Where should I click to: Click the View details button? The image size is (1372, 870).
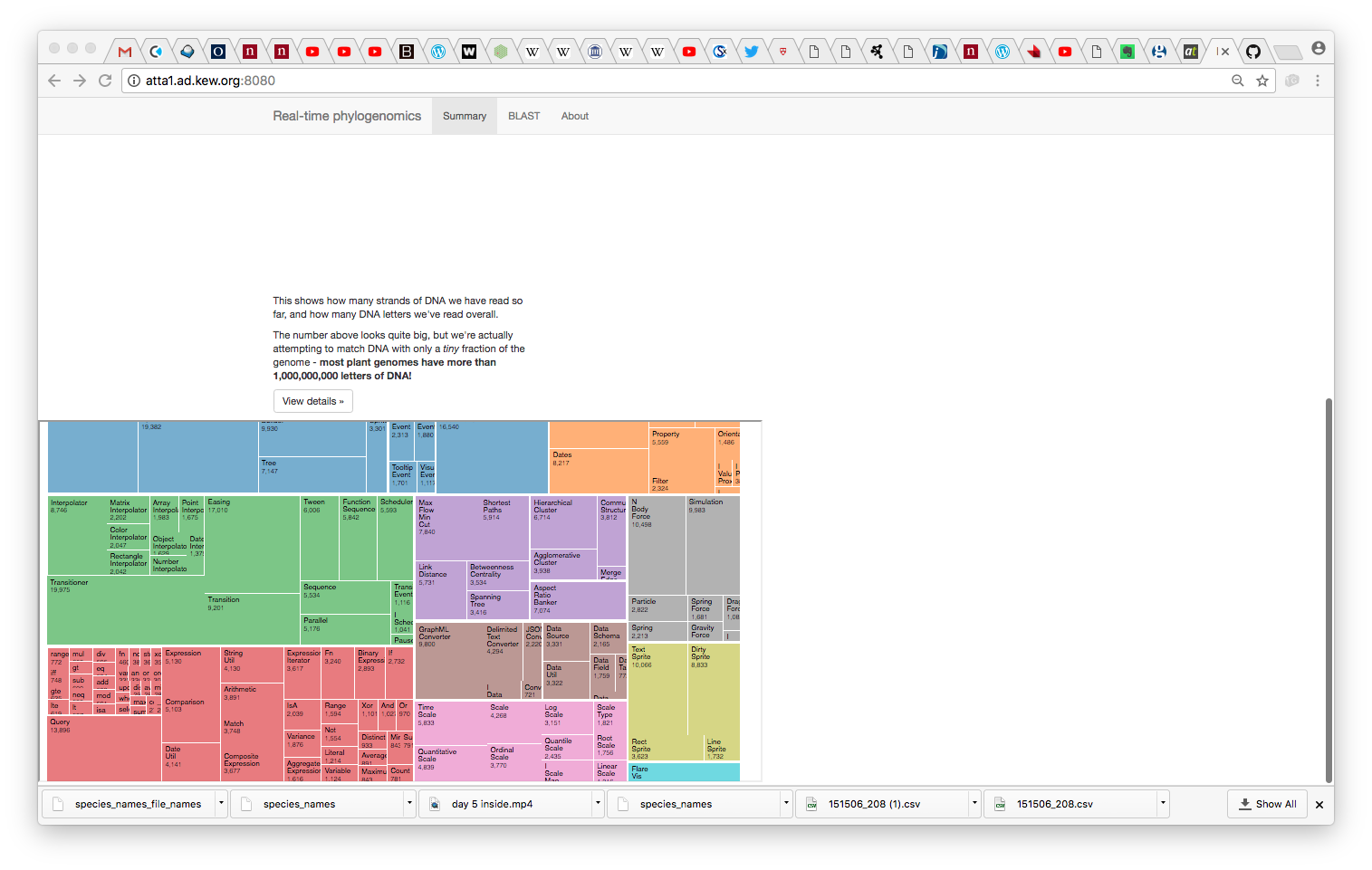(312, 401)
